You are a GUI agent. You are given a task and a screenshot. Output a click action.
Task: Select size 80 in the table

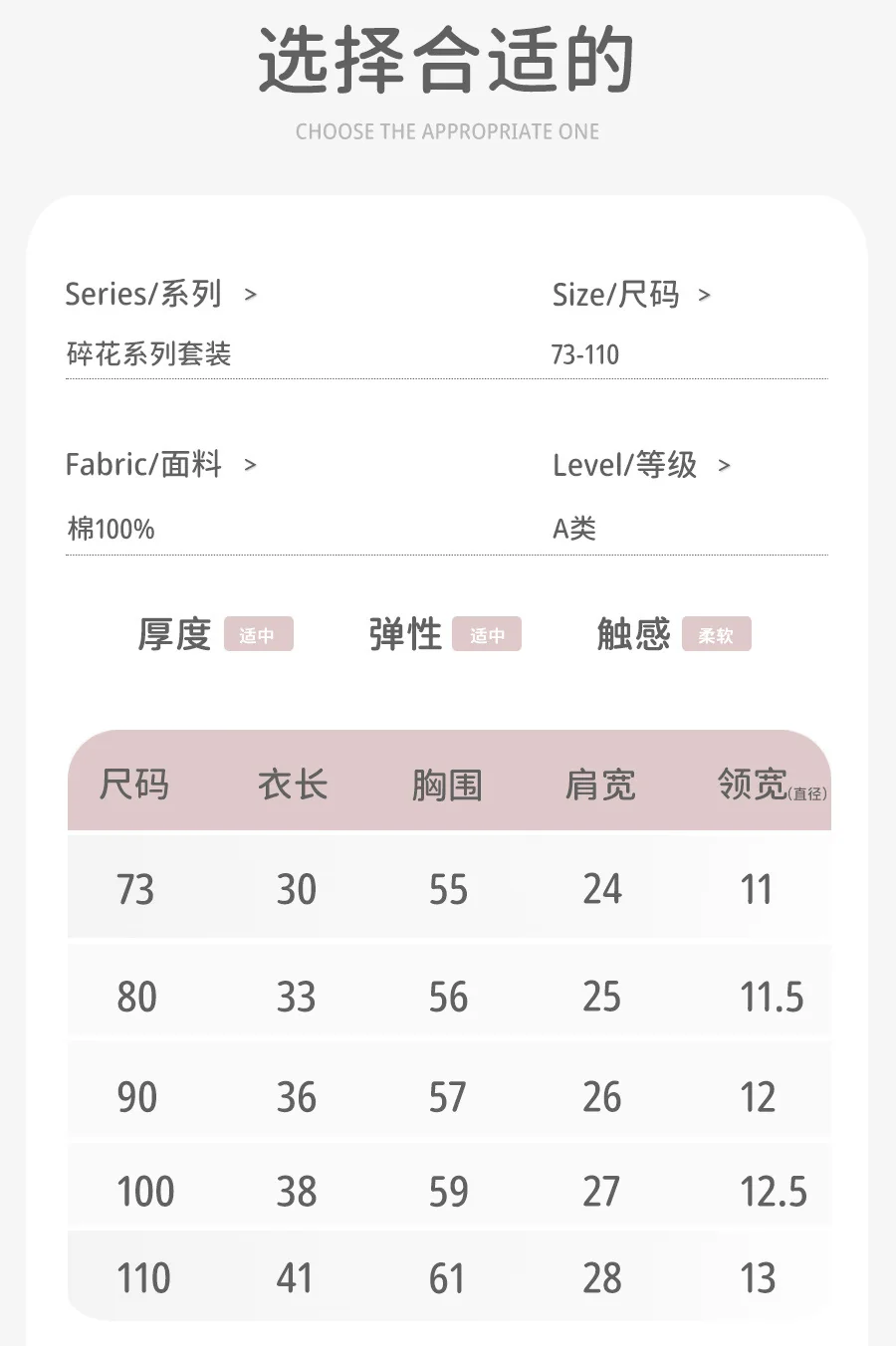pos(136,997)
